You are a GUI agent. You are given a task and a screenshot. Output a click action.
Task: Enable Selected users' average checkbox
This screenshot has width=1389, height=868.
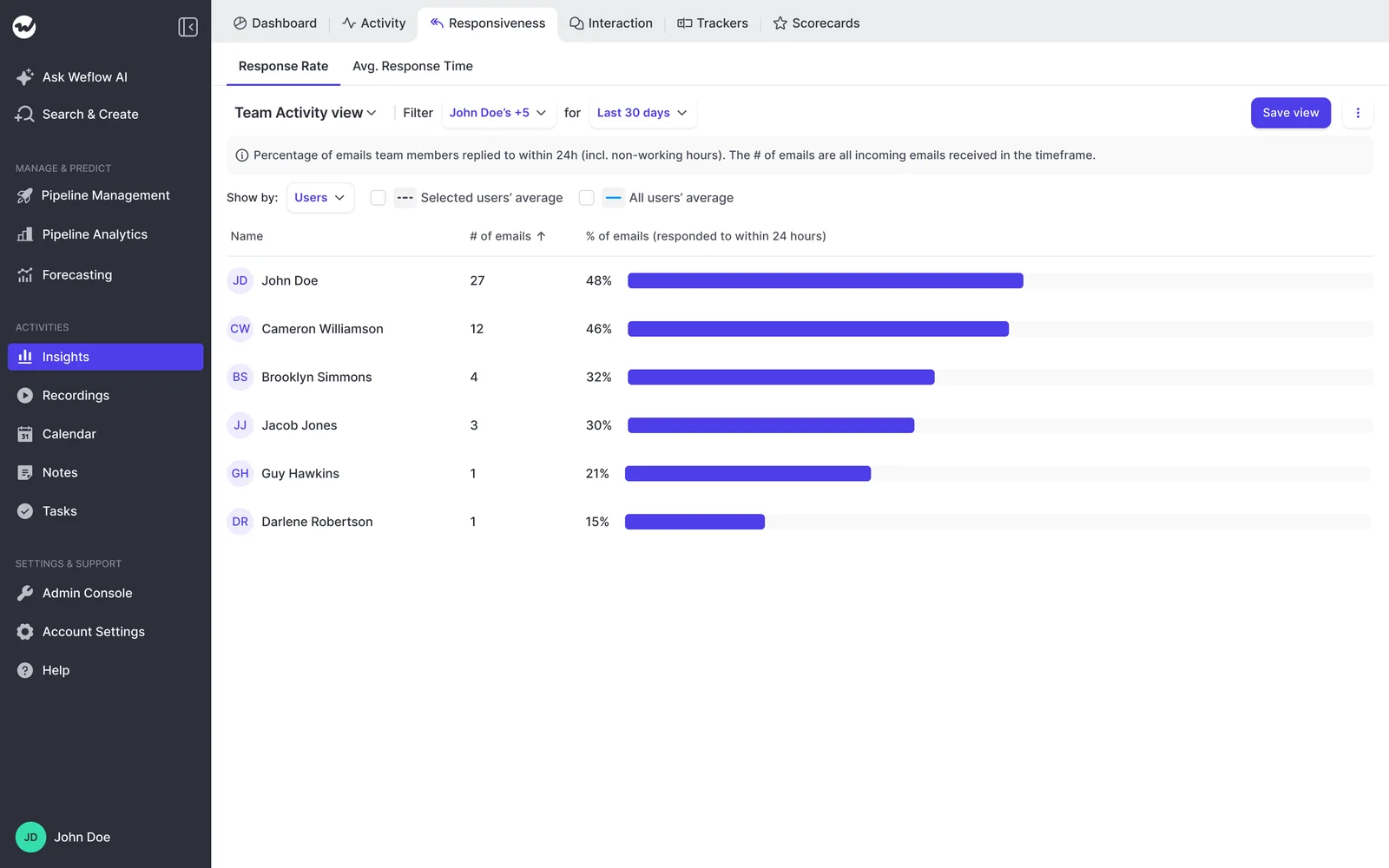tap(378, 198)
